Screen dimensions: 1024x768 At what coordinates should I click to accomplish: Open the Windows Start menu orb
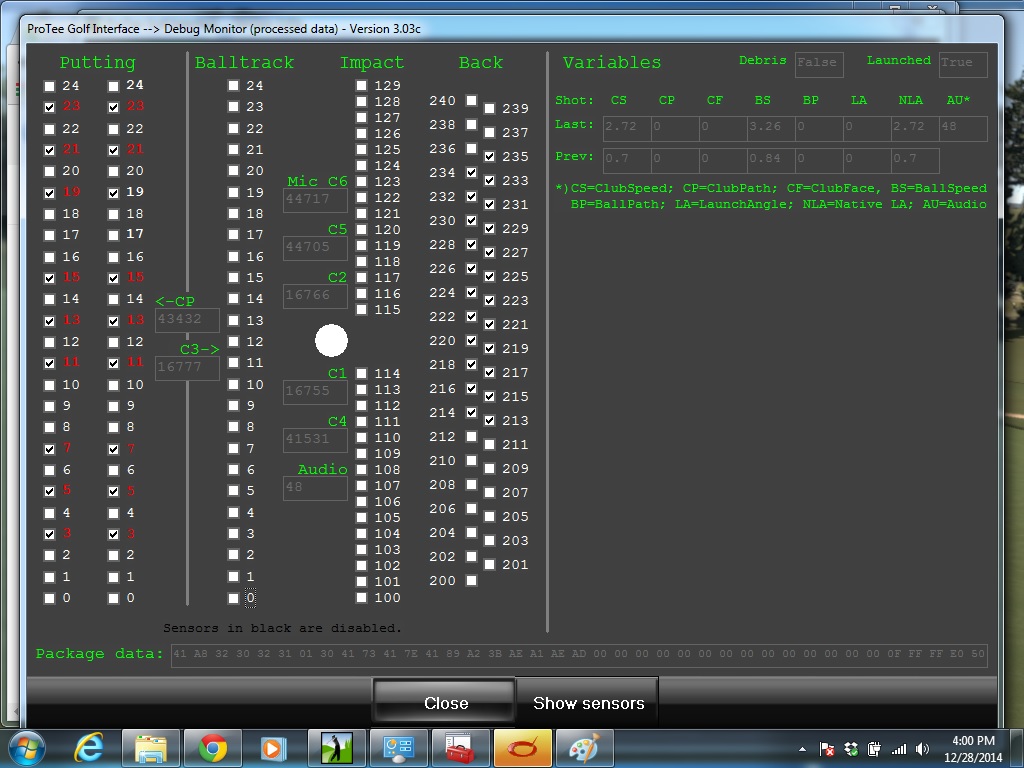pos(27,748)
